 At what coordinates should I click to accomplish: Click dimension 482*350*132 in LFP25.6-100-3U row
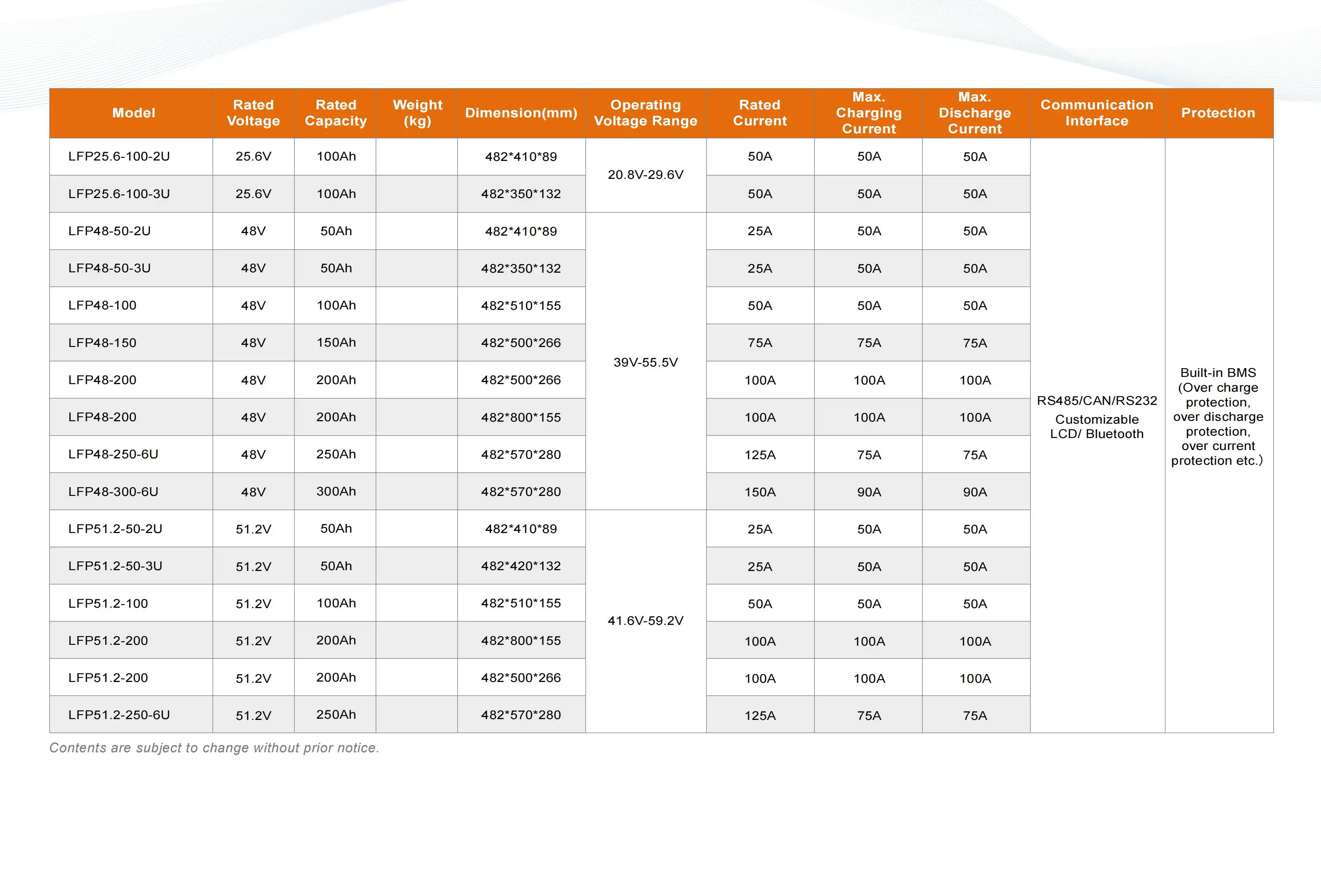tap(521, 194)
